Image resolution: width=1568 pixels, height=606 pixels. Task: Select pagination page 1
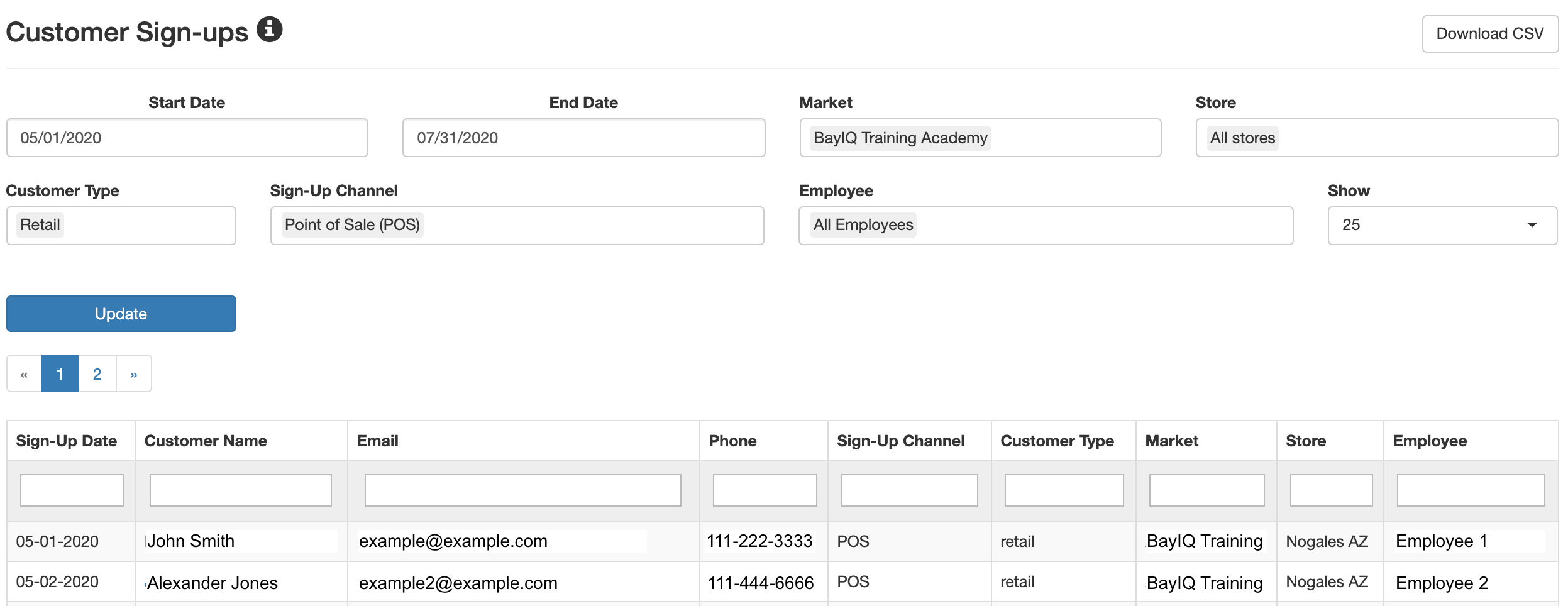[60, 373]
